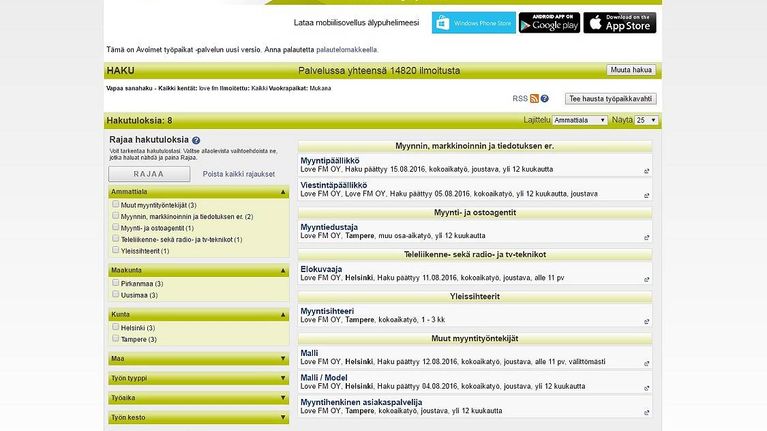Viewport: 767px width, 431px height.
Task: Check Myynnin, markkinoinnin ja tiedotuksen er. filter
Action: point(115,216)
